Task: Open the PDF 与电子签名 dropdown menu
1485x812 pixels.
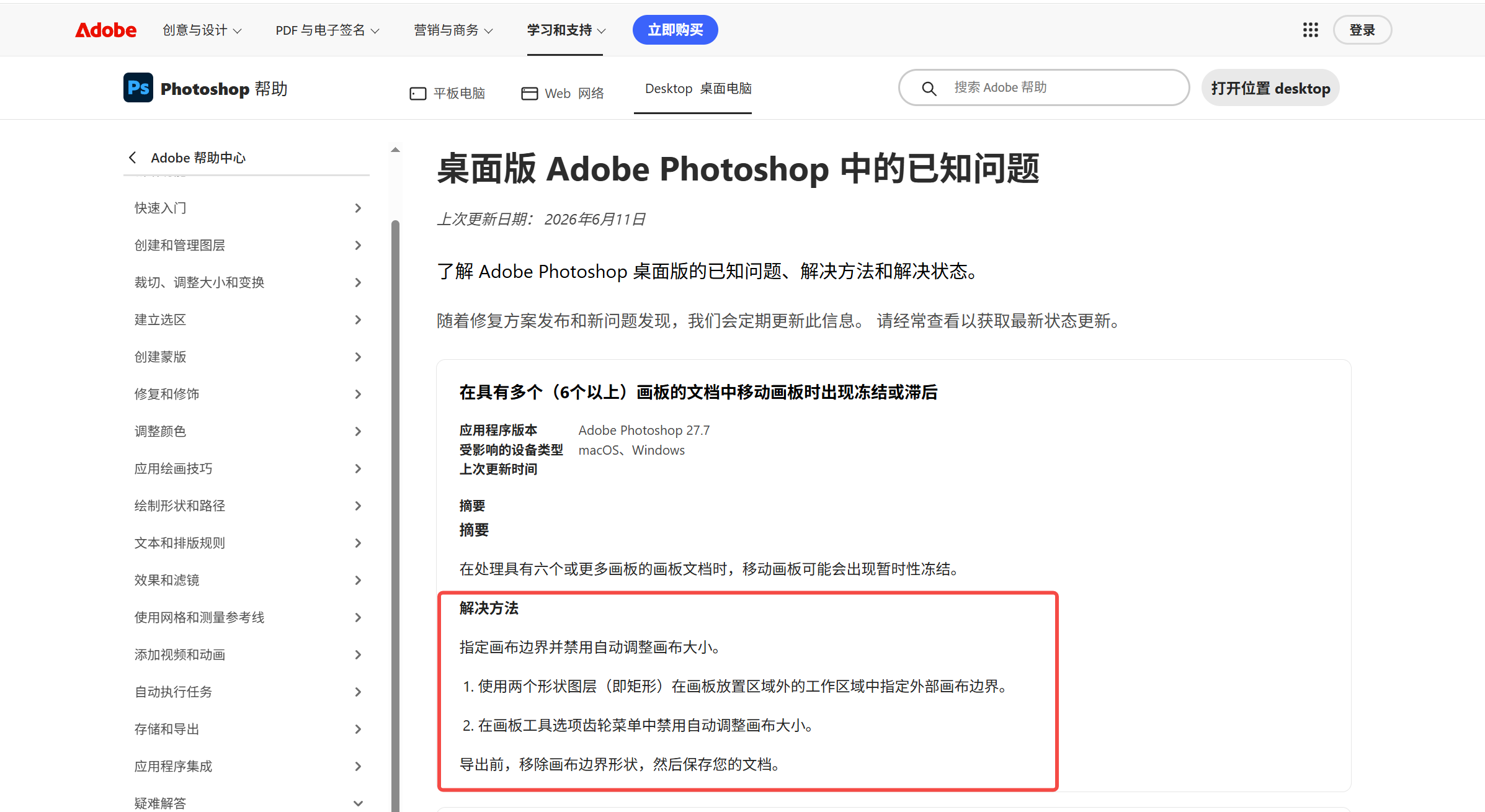Action: [328, 30]
